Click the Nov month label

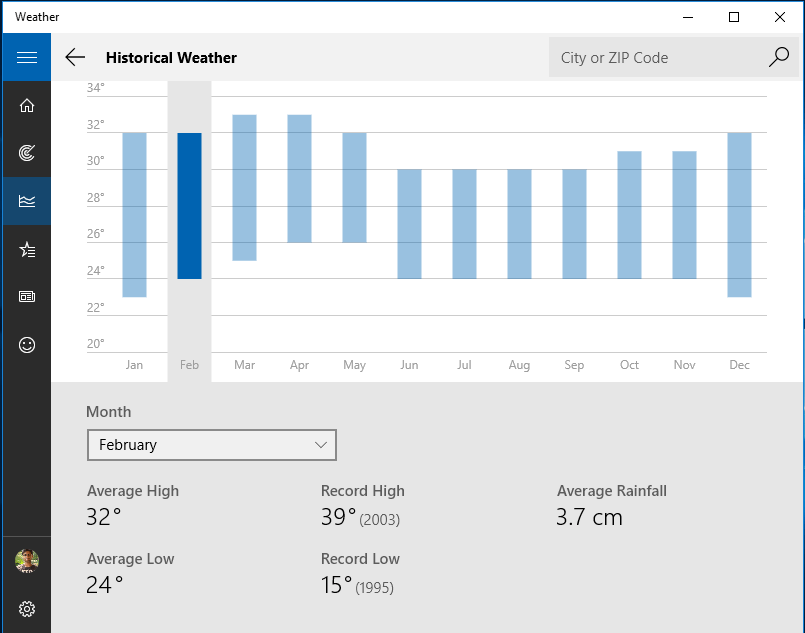[x=684, y=365]
